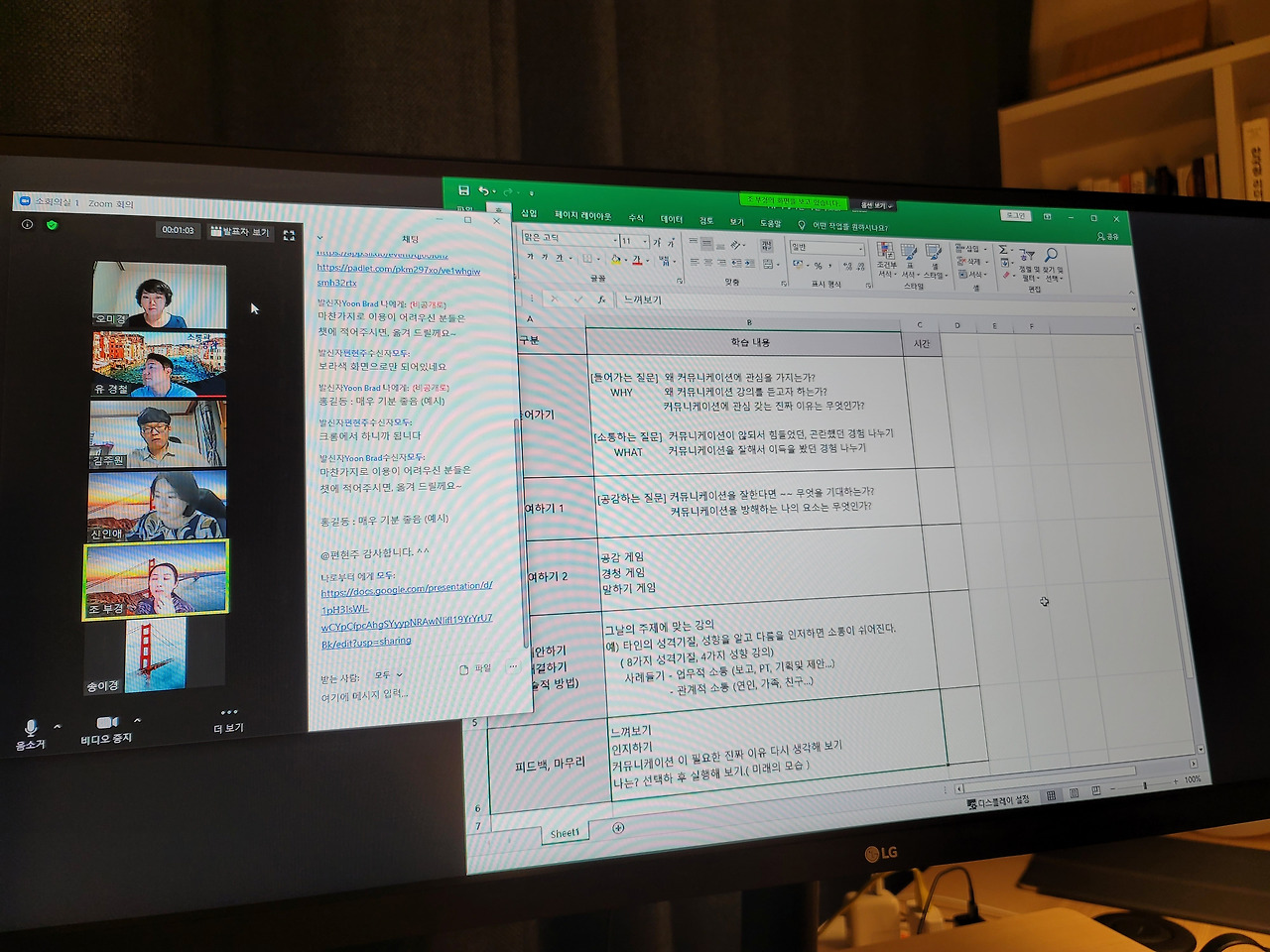Select the Sheet1 tab
Image resolution: width=1270 pixels, height=952 pixels.
[564, 833]
